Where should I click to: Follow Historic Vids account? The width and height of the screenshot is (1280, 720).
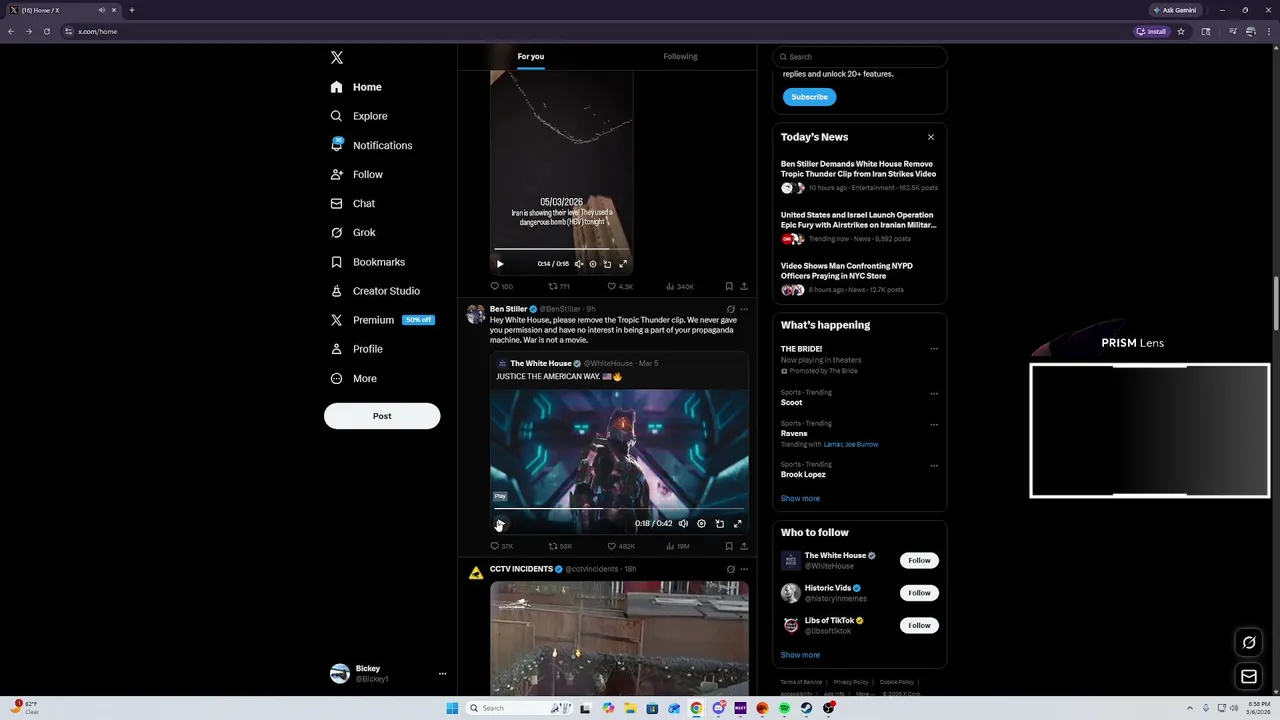[919, 593]
